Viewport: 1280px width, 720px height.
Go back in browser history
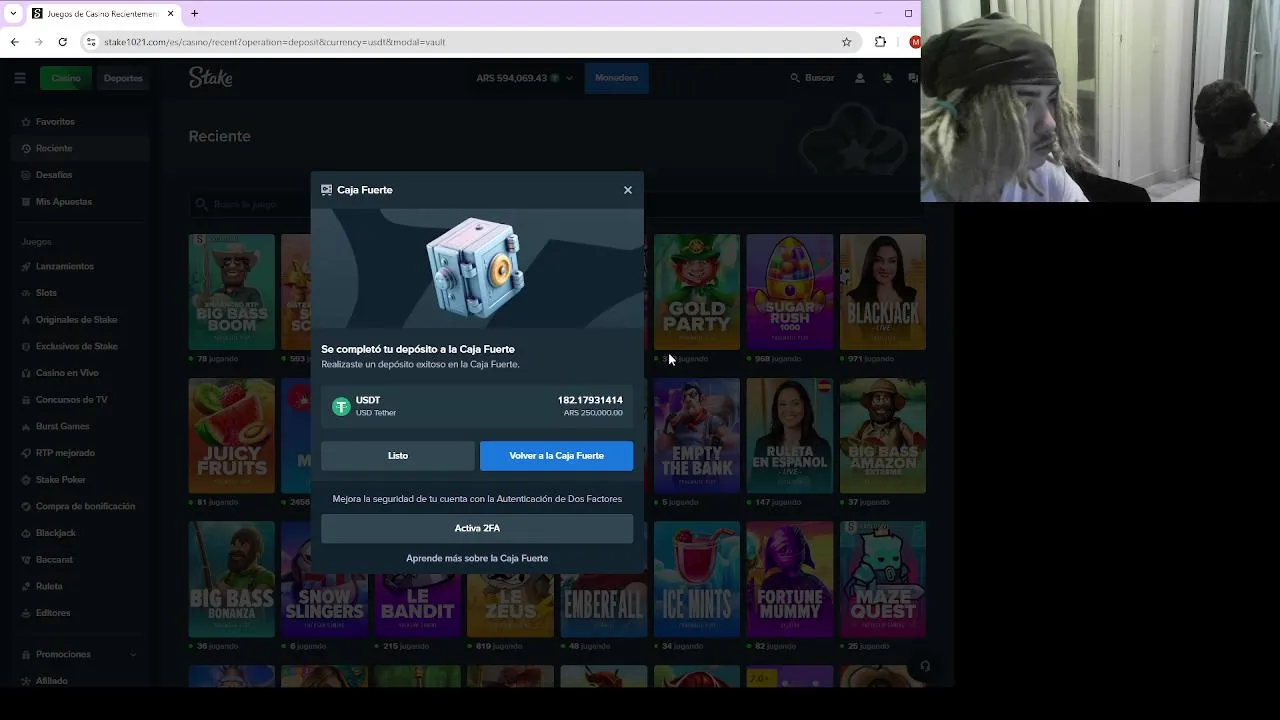pyautogui.click(x=14, y=42)
